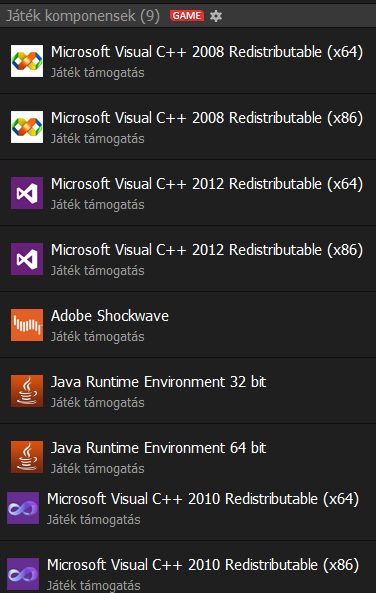Click the Visual C++ 2008 x86 icon

[27, 127]
